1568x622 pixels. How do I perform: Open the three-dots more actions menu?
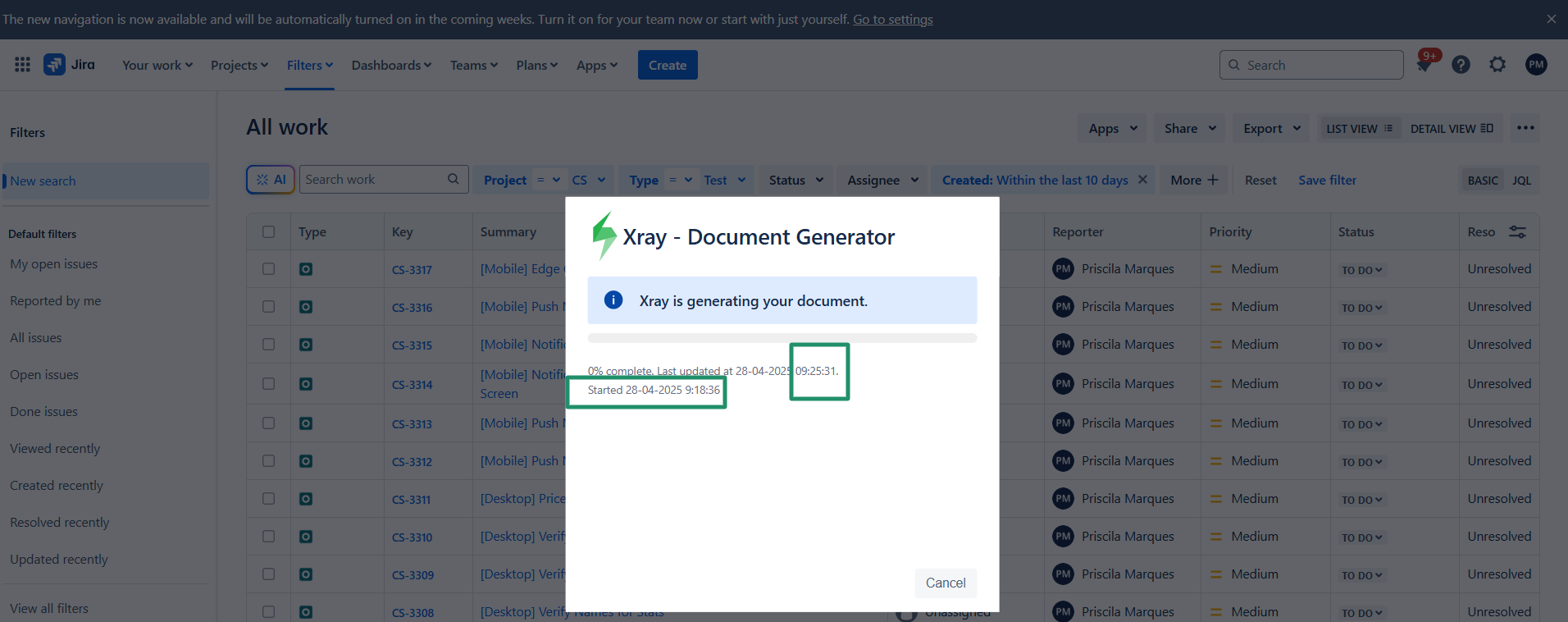(x=1525, y=128)
